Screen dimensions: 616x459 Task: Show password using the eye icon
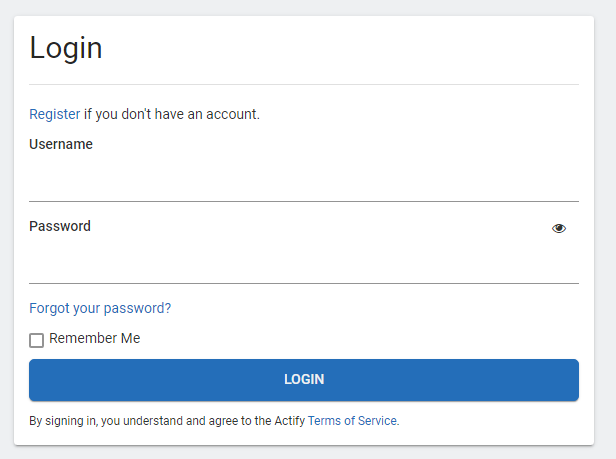559,228
